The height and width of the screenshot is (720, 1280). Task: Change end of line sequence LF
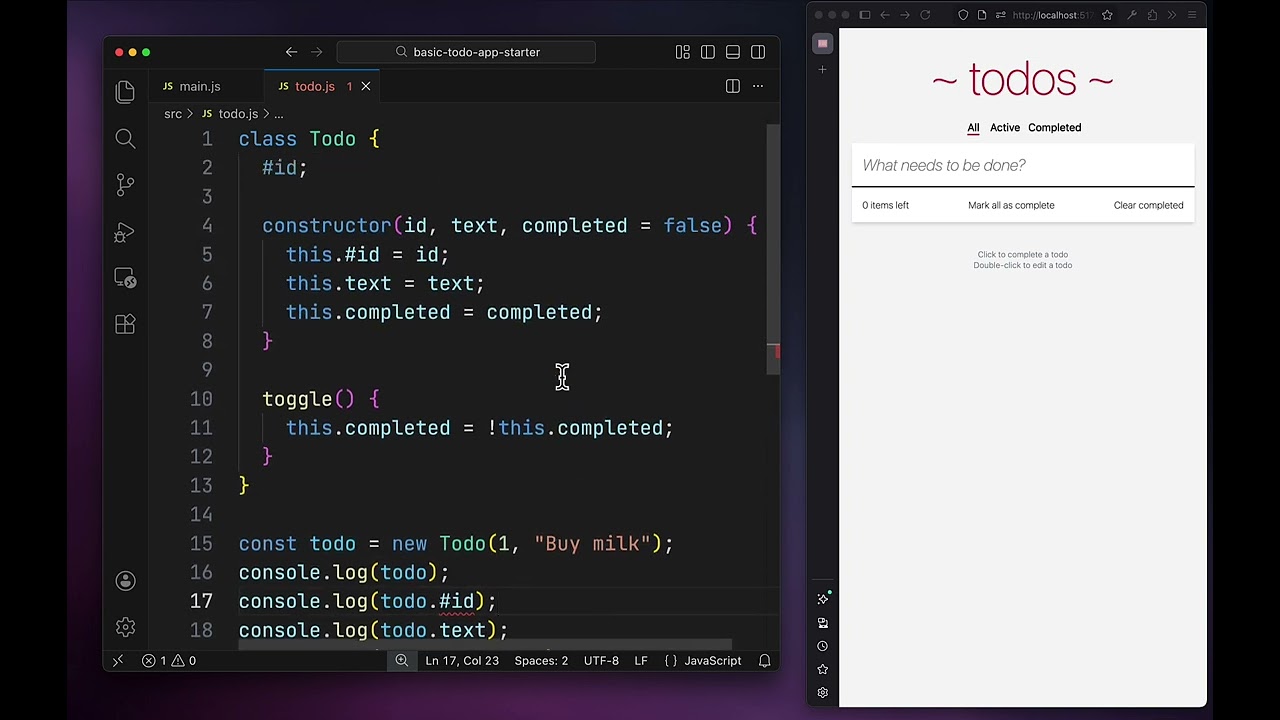[x=641, y=660]
